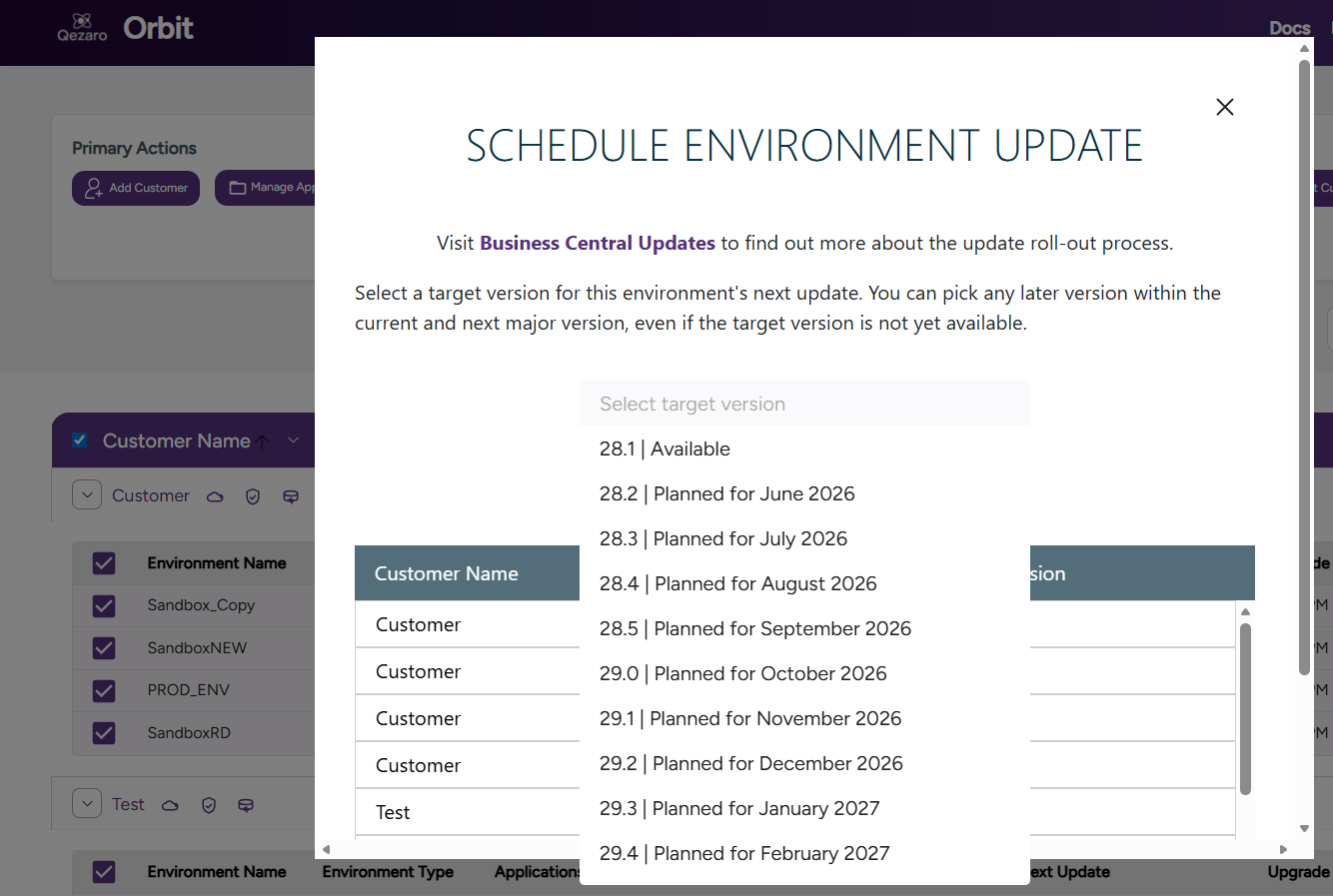The width and height of the screenshot is (1333, 896).
Task: Click the Select target version field
Action: click(x=804, y=404)
